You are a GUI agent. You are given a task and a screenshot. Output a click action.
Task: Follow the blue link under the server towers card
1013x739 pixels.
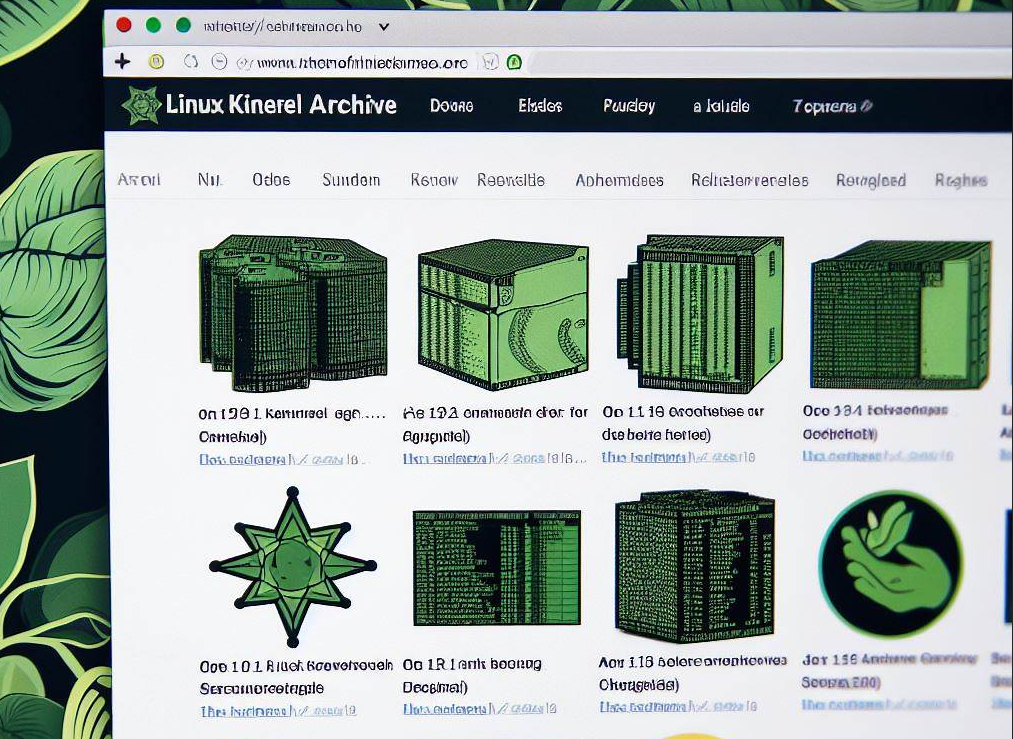coord(278,460)
